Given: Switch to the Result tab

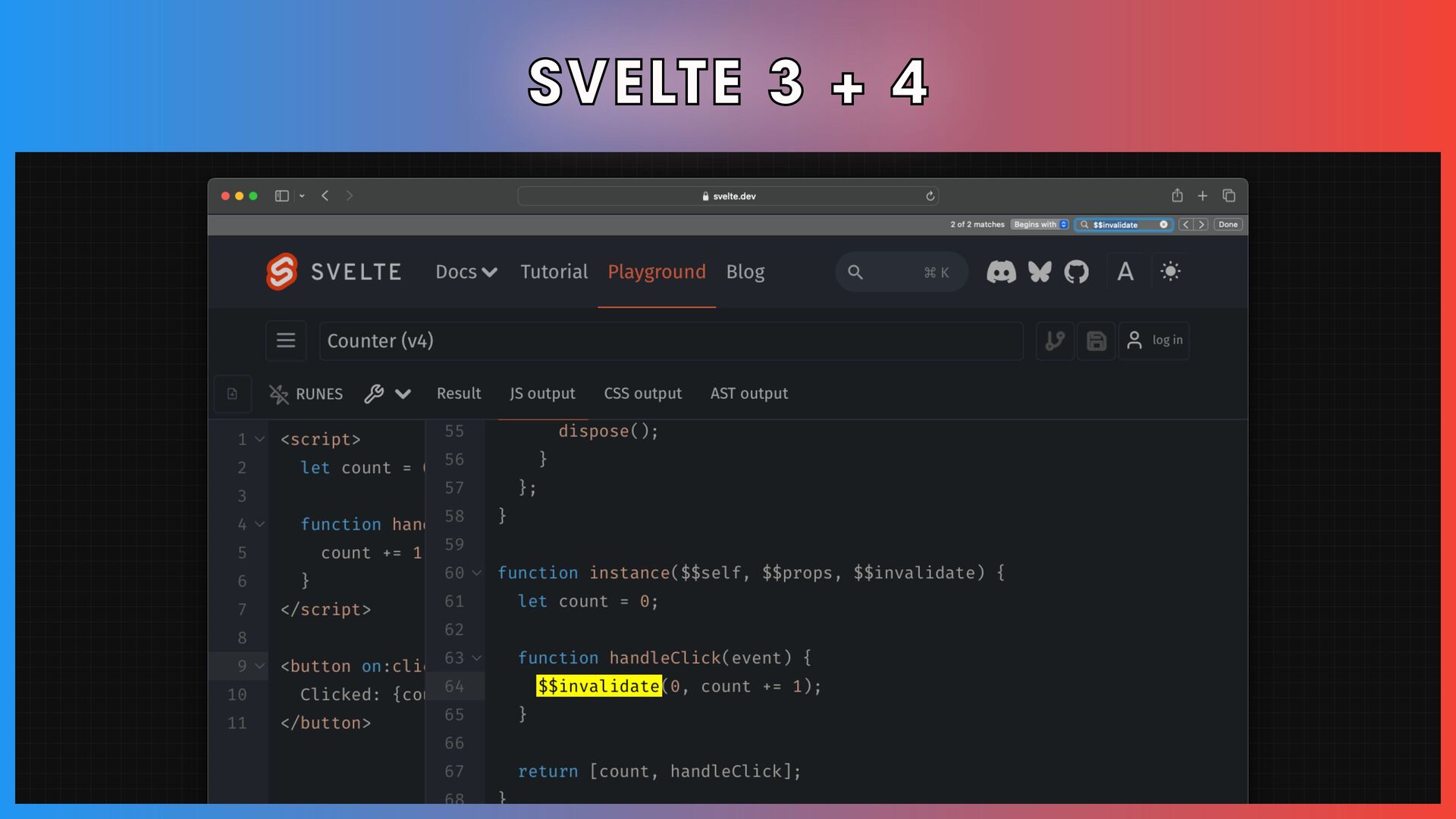Looking at the screenshot, I should [459, 394].
